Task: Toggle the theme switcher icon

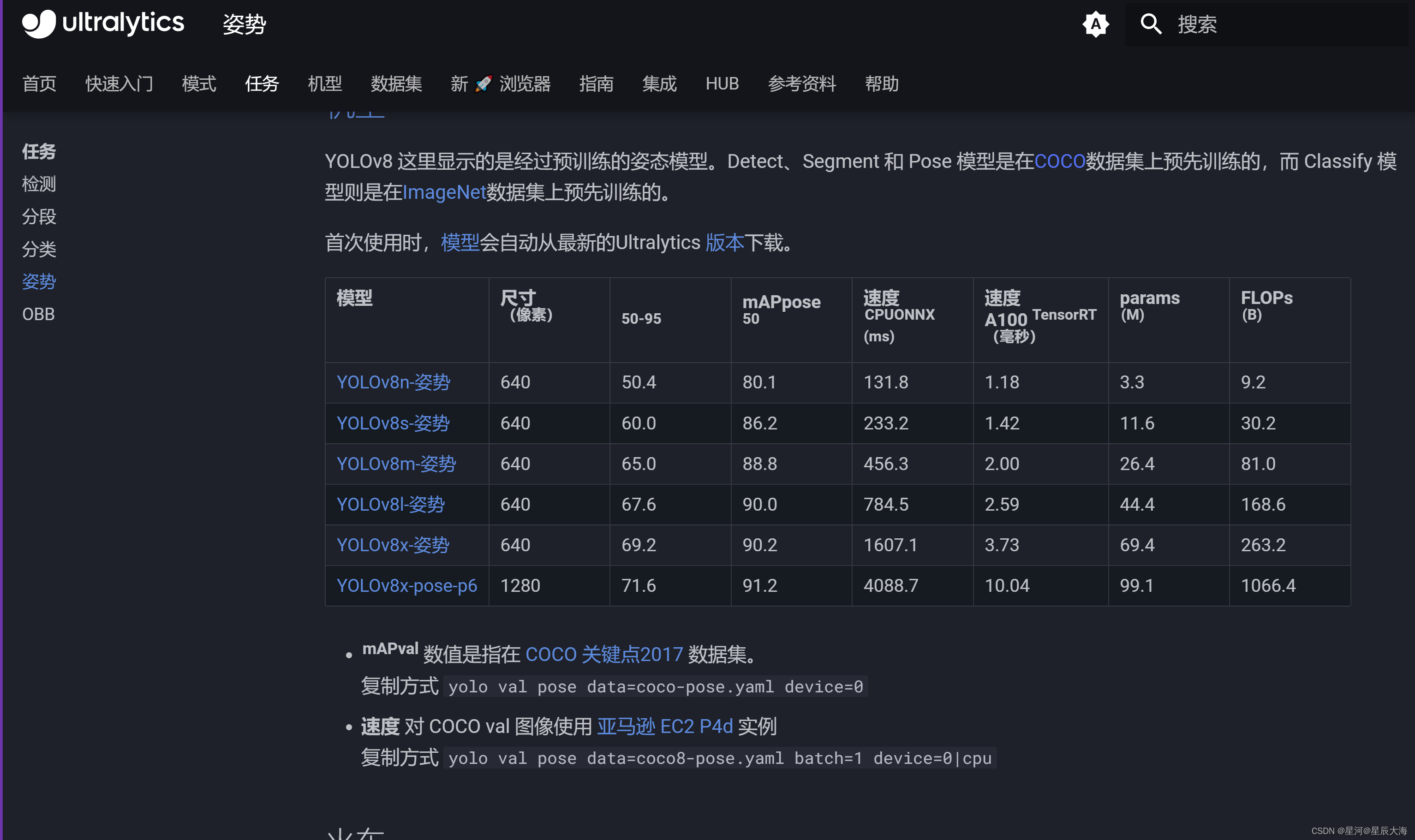Action: [1096, 24]
